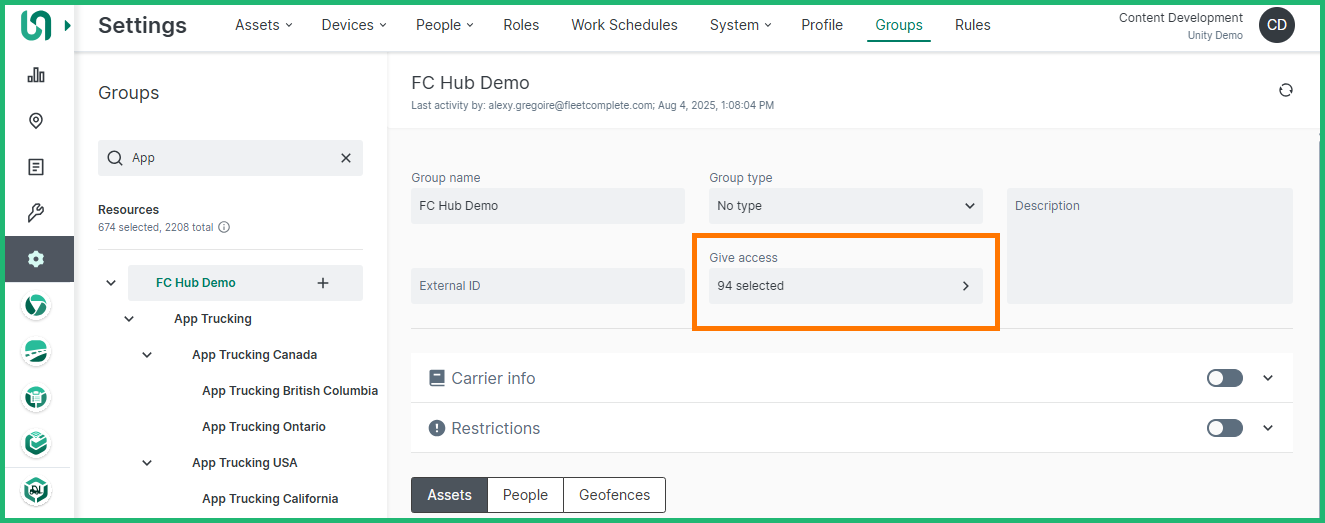Click the info icon next to 2208 total
This screenshot has height=523, width=1325.
click(x=224, y=227)
